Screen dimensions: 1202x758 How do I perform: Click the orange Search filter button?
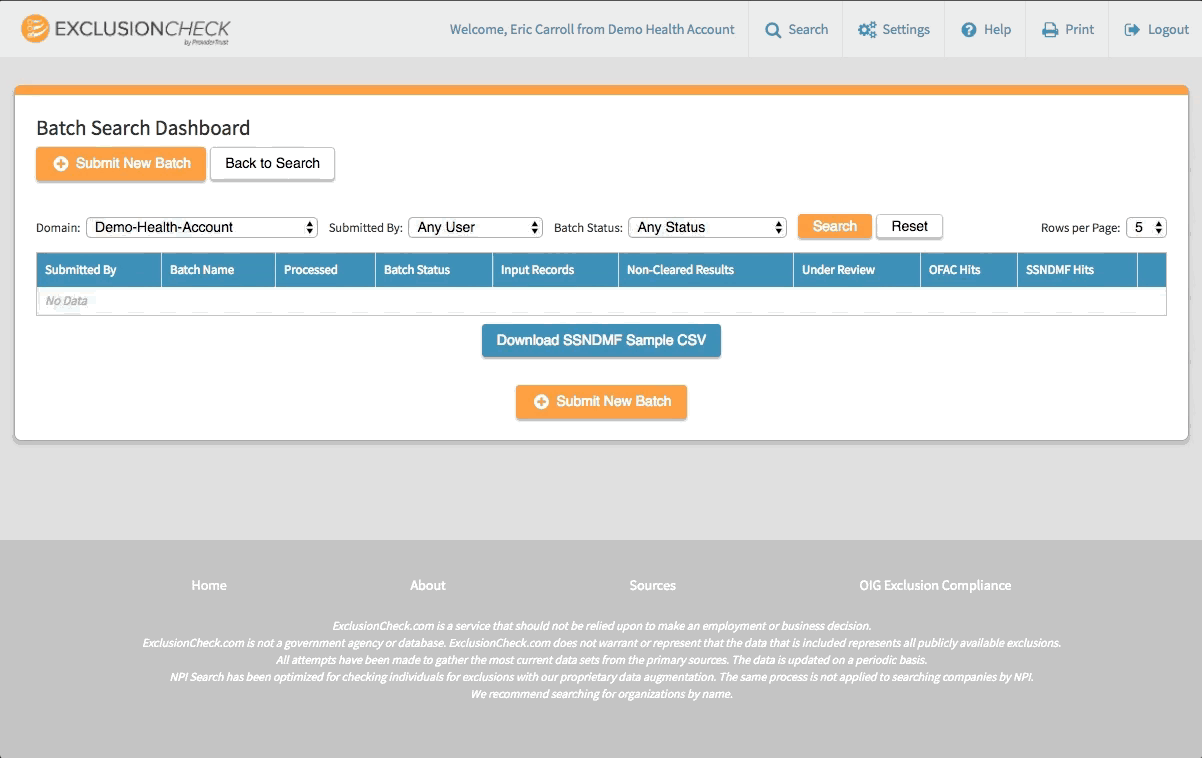(x=835, y=227)
